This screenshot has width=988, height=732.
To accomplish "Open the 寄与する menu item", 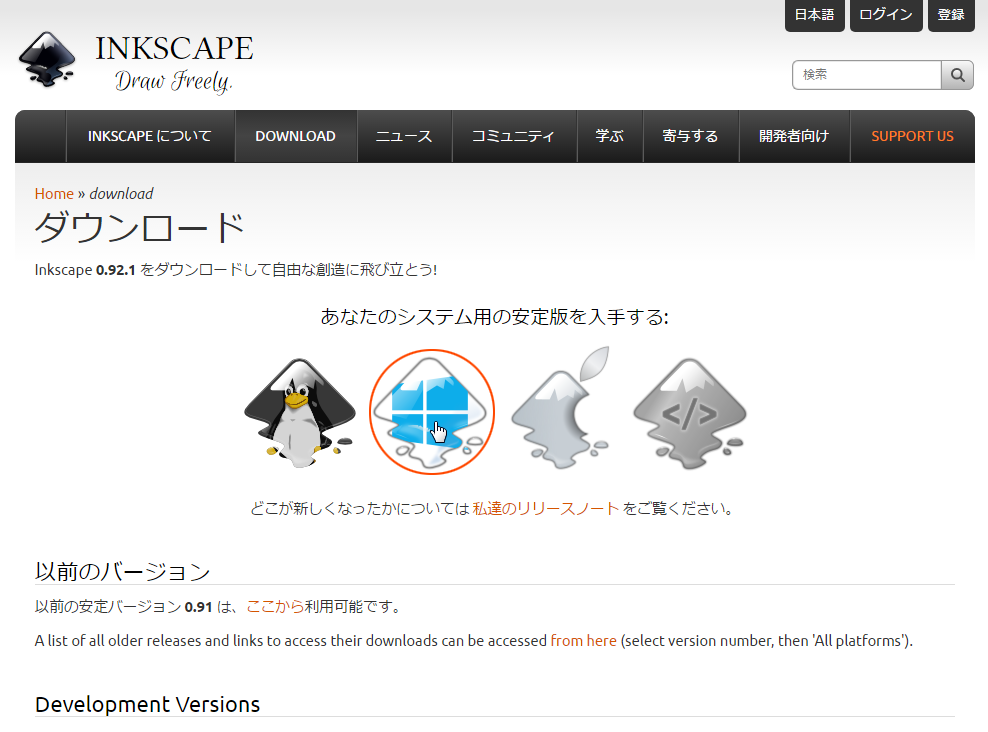I will point(690,137).
